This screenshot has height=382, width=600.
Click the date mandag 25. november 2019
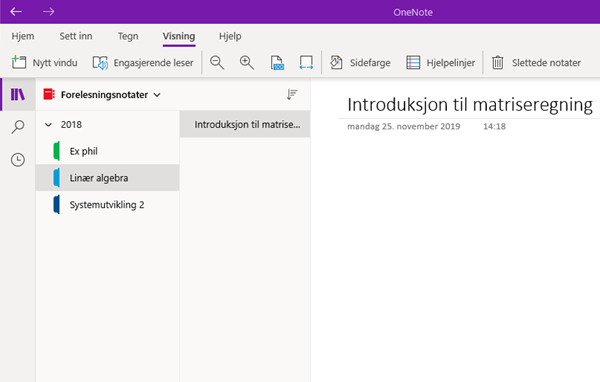pos(404,126)
